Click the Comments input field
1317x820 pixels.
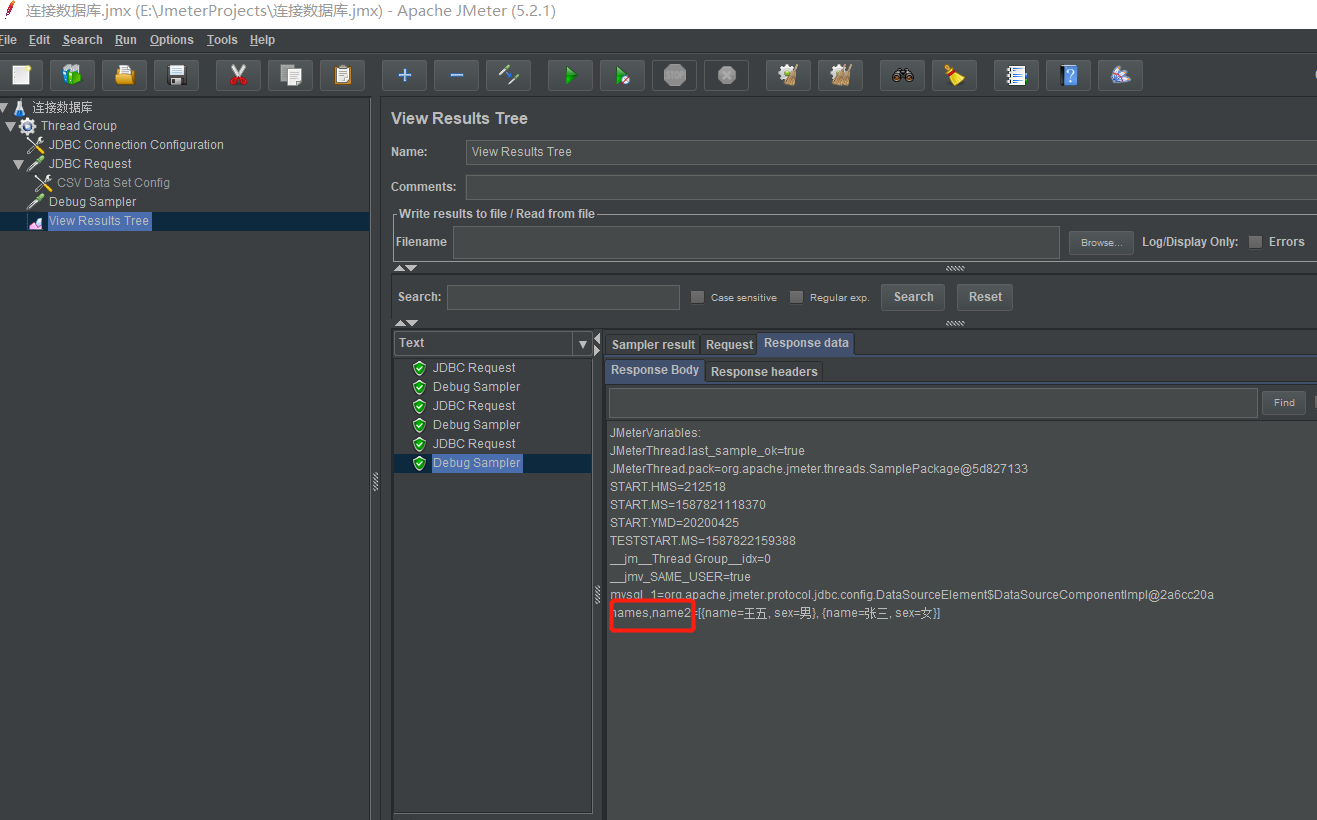click(x=891, y=187)
